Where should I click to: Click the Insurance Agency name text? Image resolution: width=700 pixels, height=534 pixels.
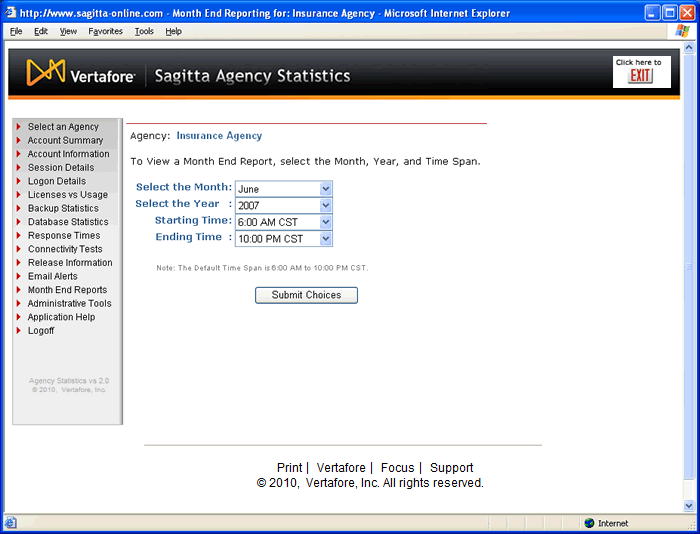point(219,136)
